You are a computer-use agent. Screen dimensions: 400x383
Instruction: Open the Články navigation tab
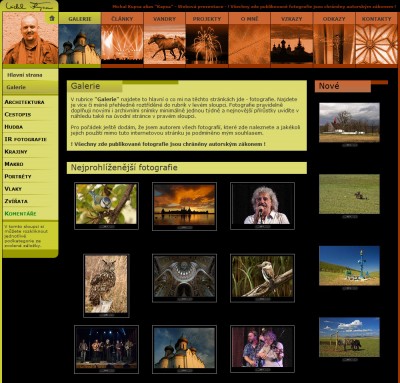tap(122, 19)
